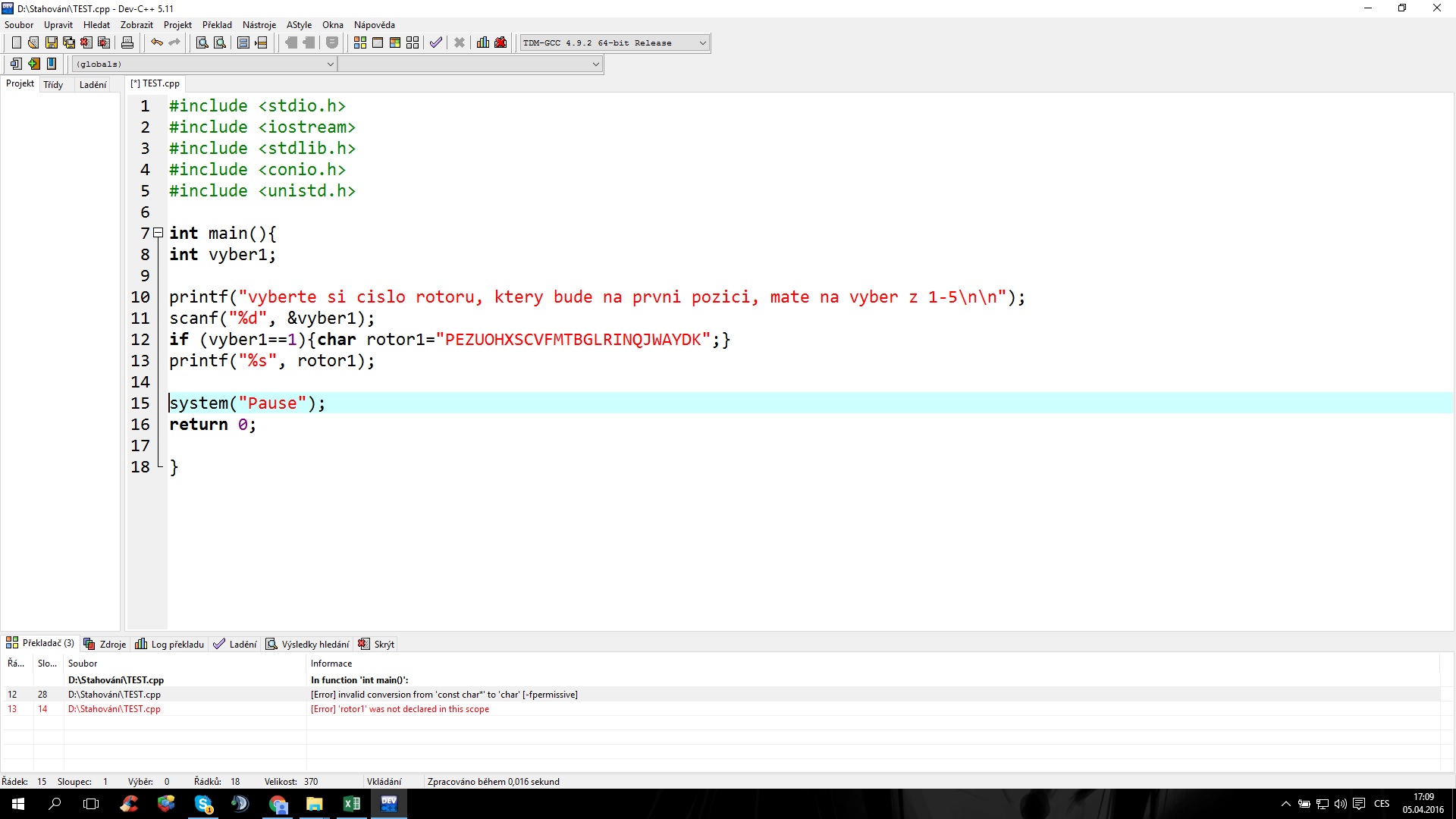Screen dimensions: 1456x819
Task: Click the Find magnifier icon in toolbar
Action: coord(202,42)
